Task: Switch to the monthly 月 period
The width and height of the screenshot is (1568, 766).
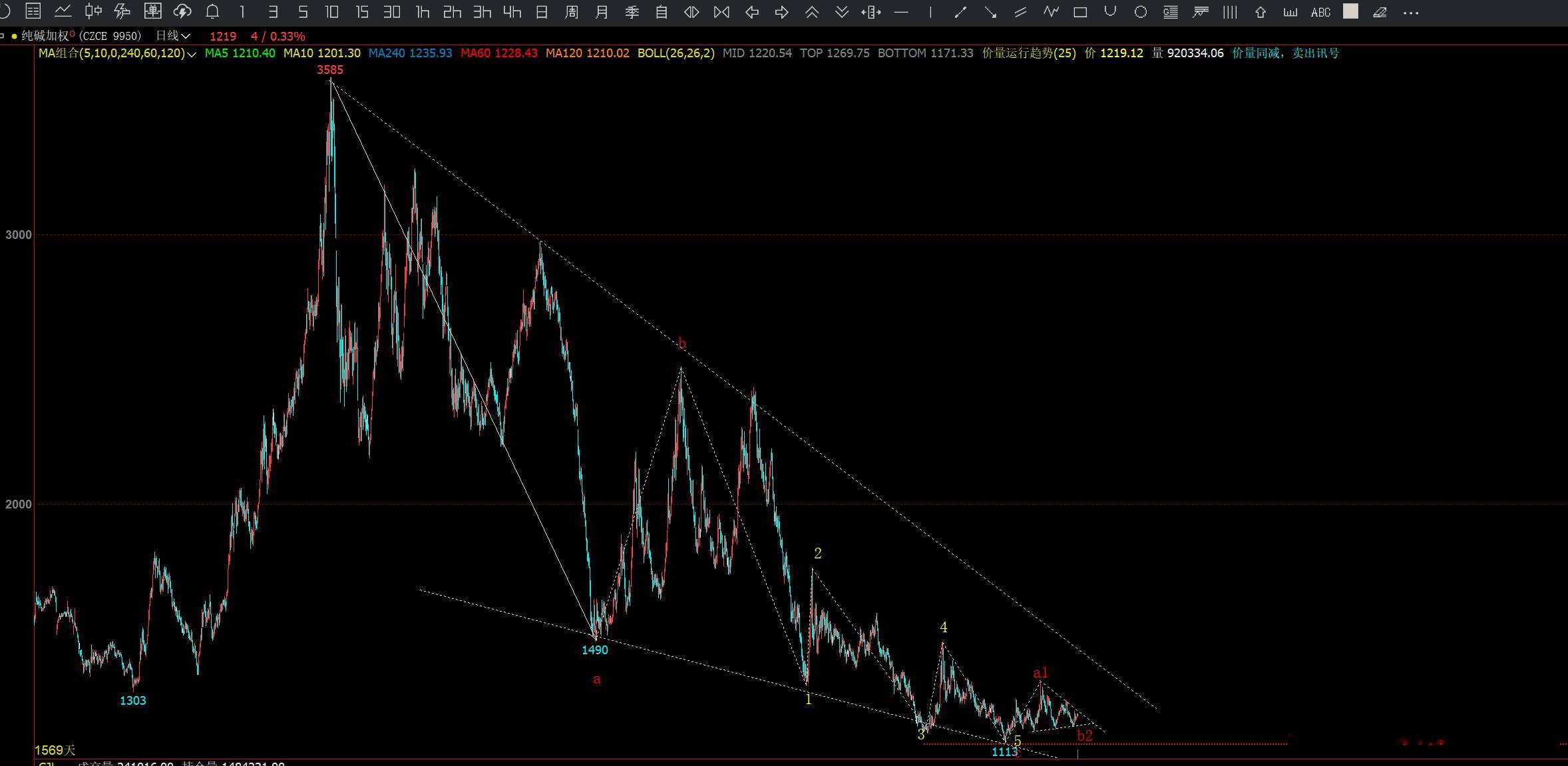Action: pyautogui.click(x=602, y=12)
